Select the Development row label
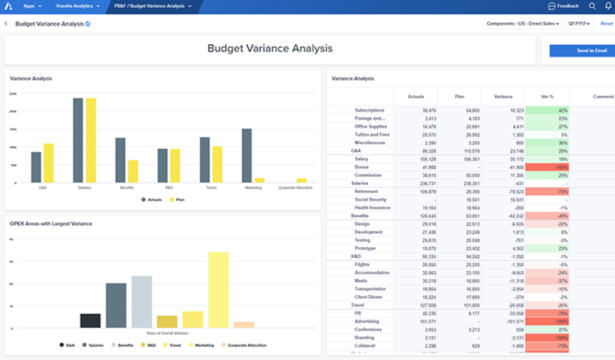 [368, 232]
